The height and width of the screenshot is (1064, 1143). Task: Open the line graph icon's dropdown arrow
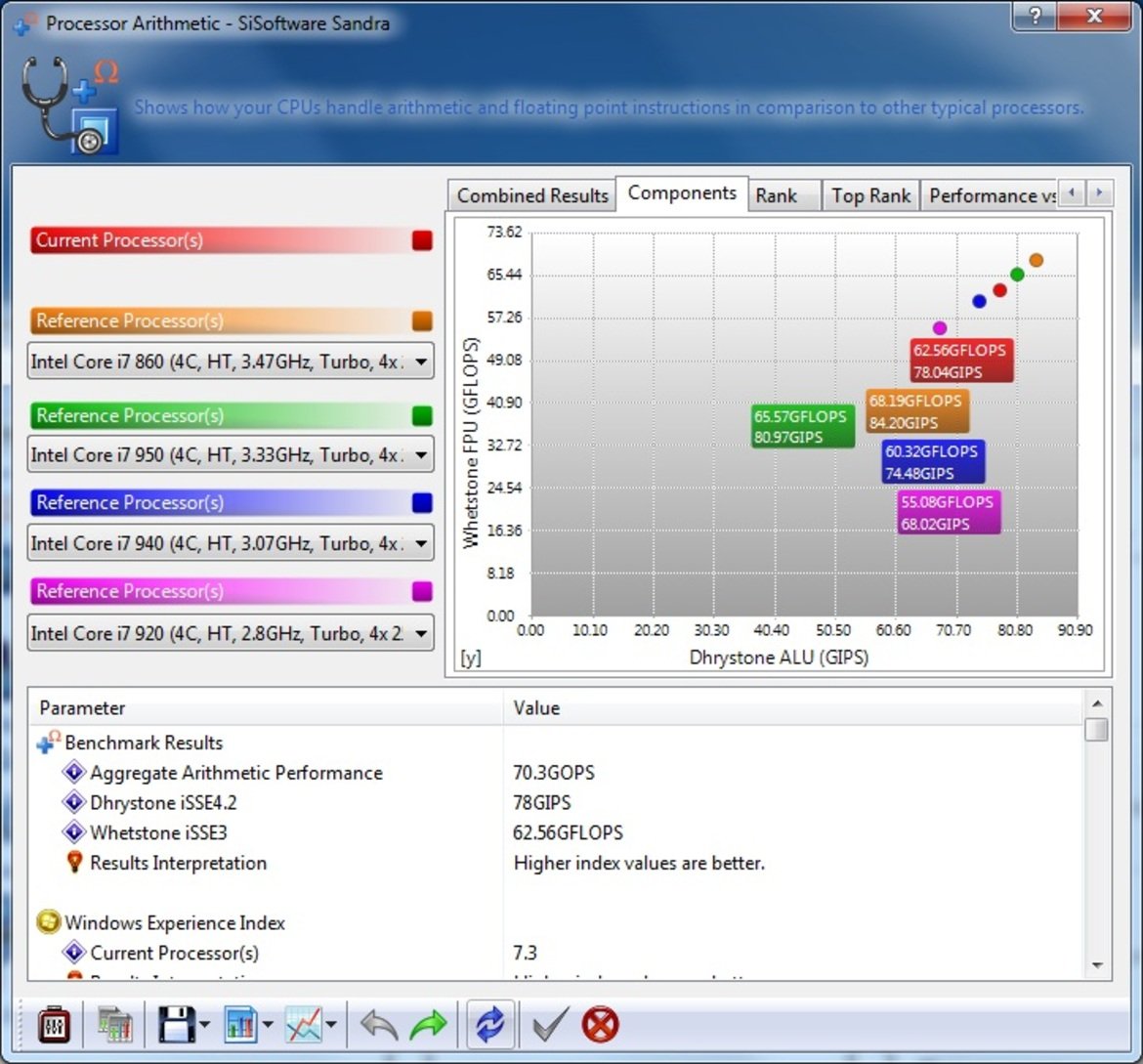coord(331,1025)
